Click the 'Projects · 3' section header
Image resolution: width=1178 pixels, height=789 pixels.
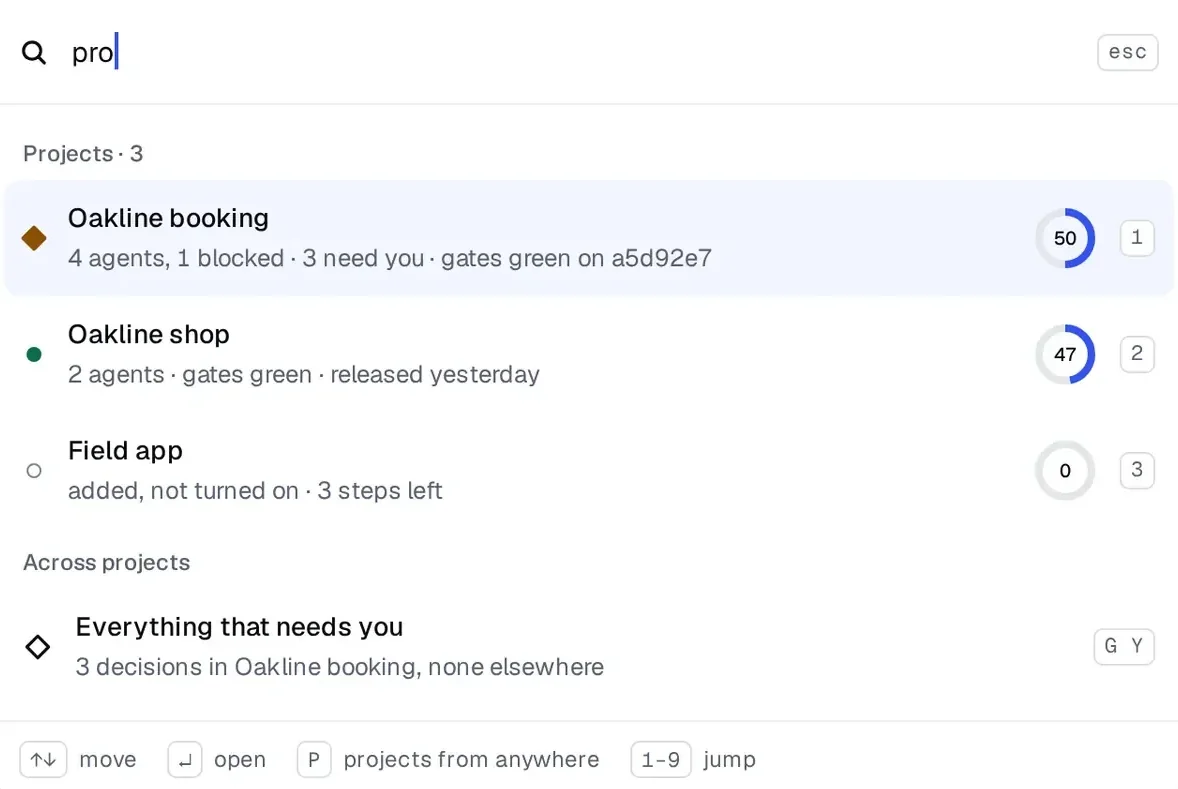pyautogui.click(x=83, y=154)
